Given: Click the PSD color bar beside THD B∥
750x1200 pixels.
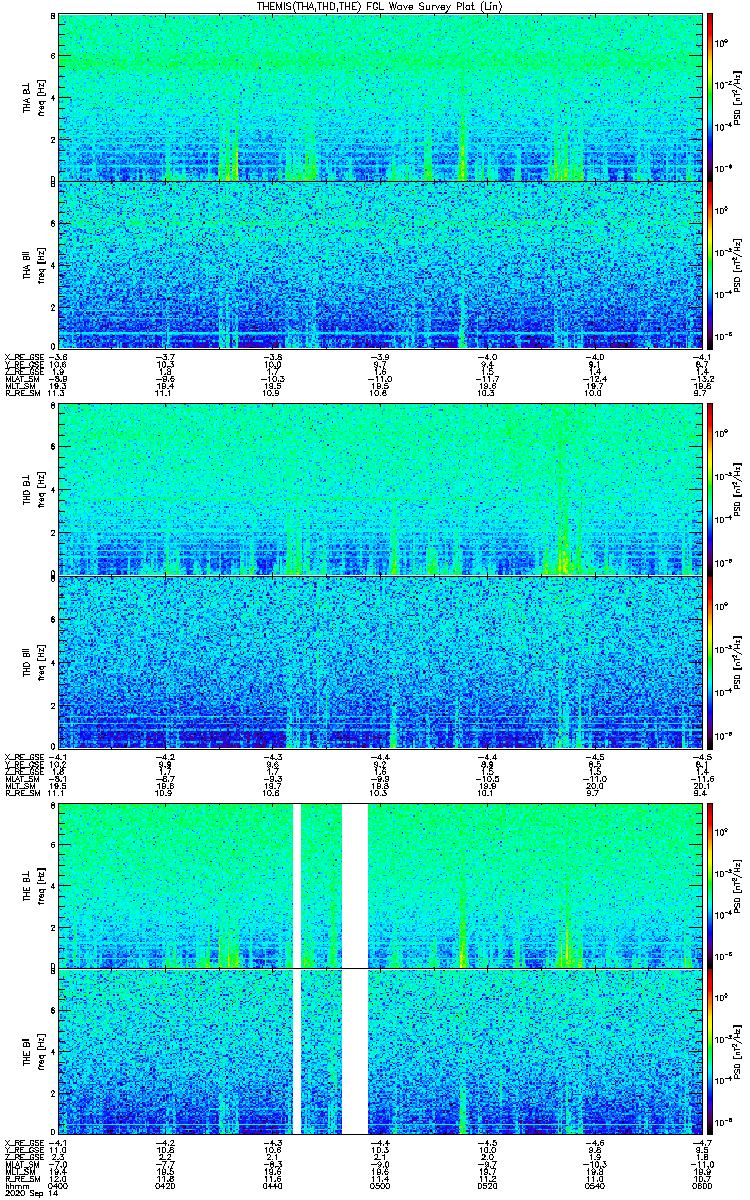Looking at the screenshot, I should pos(710,661).
